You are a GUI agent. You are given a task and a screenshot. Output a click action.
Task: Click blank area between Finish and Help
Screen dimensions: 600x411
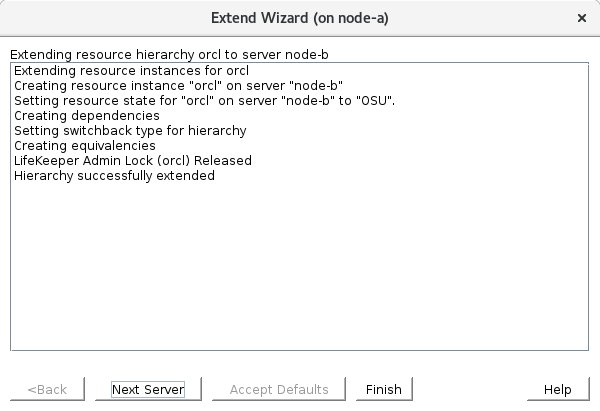tap(470, 389)
